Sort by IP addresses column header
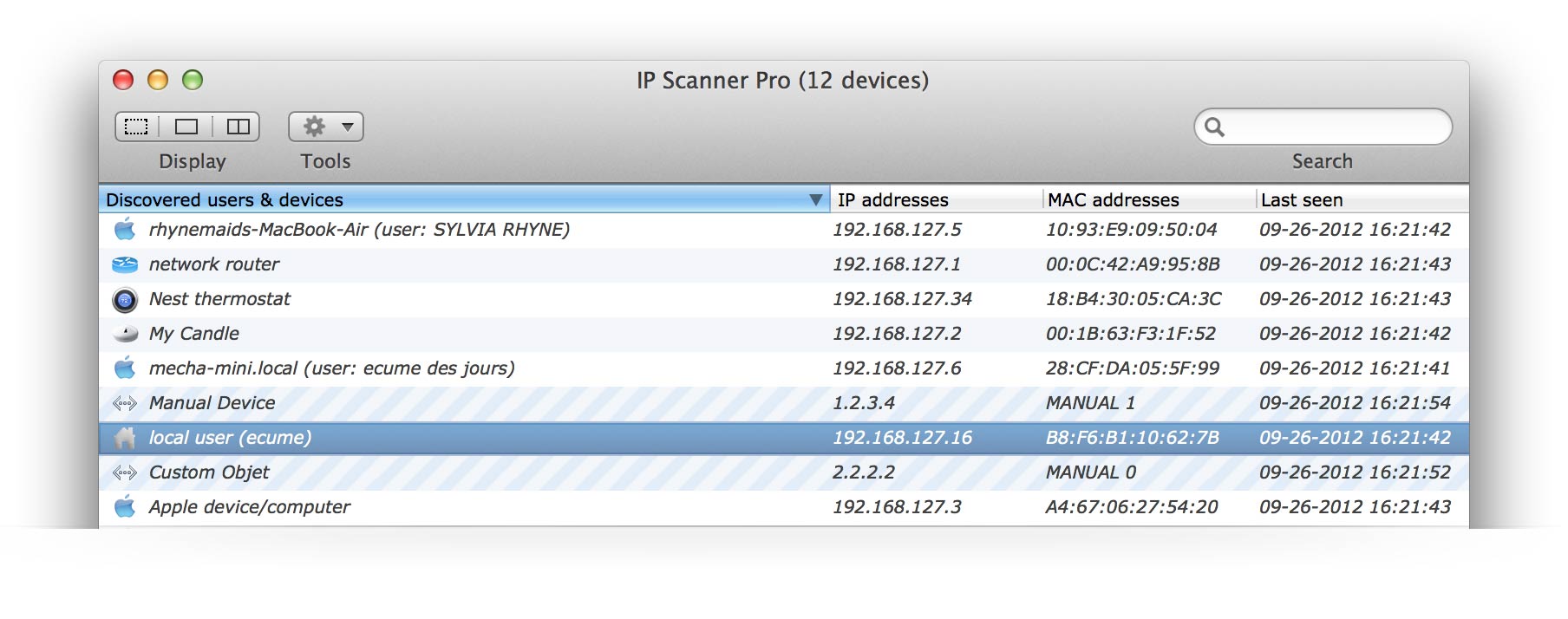 click(x=937, y=199)
